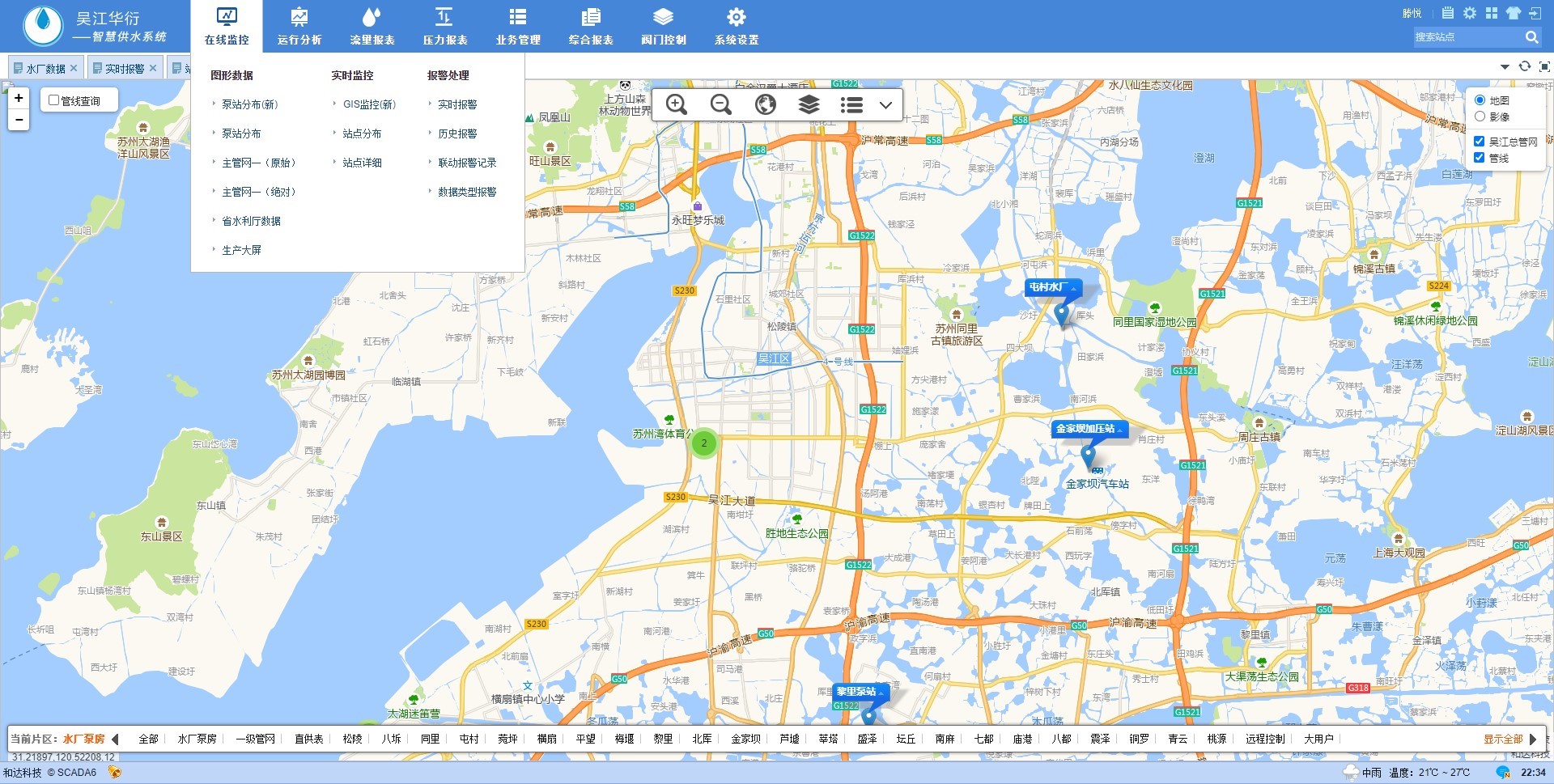The image size is (1554, 784).
Task: Click the gear settings icon in header
Action: (x=1470, y=13)
